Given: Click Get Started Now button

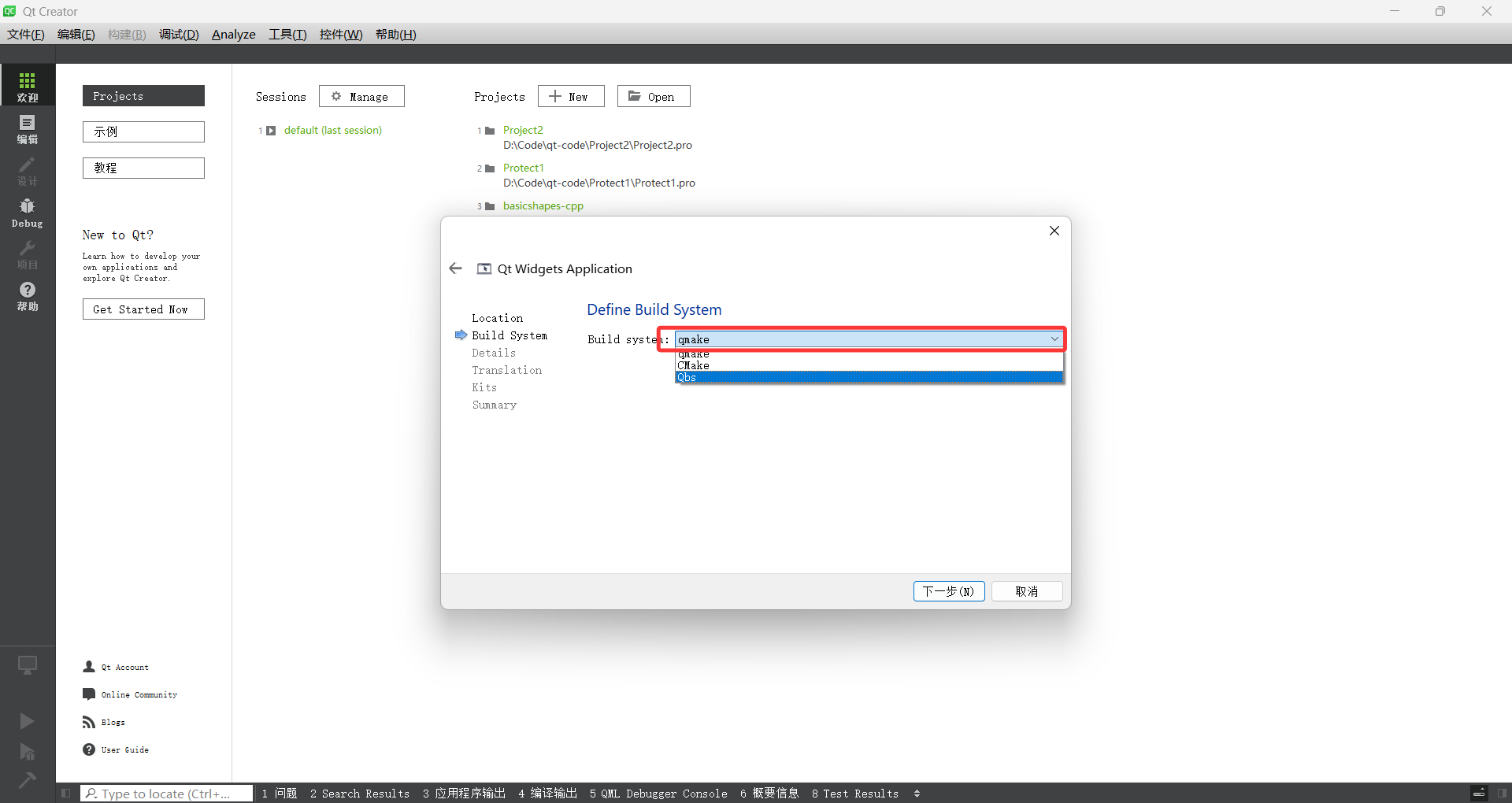Looking at the screenshot, I should (143, 309).
